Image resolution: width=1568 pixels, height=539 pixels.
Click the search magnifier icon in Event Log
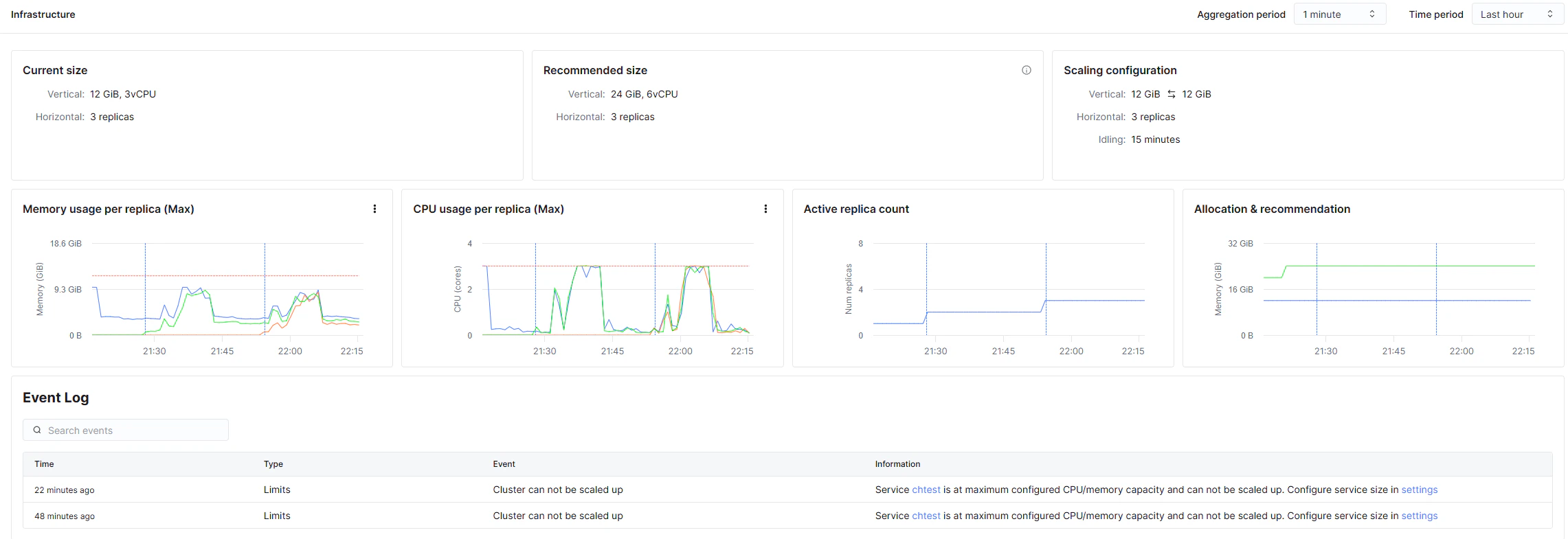(37, 430)
